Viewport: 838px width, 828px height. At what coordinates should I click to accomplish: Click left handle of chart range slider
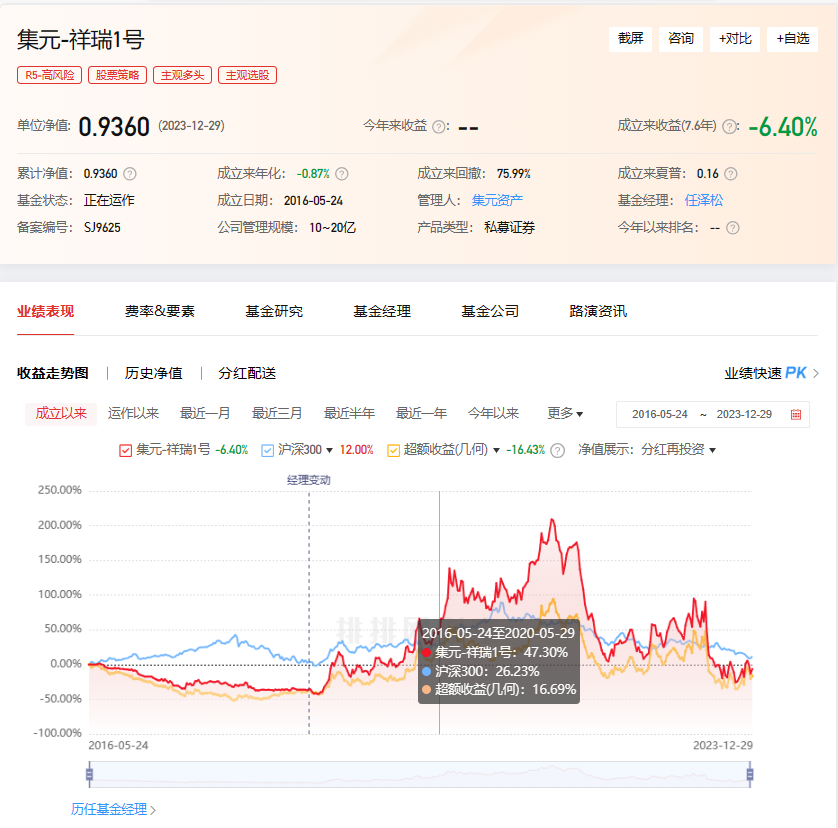pos(89,774)
